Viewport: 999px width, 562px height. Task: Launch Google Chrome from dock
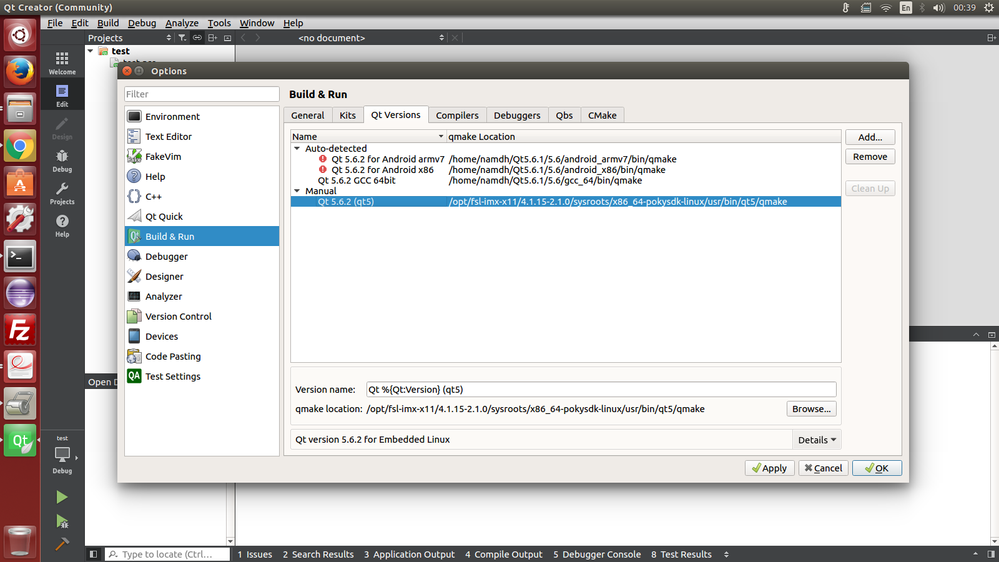tap(20, 147)
